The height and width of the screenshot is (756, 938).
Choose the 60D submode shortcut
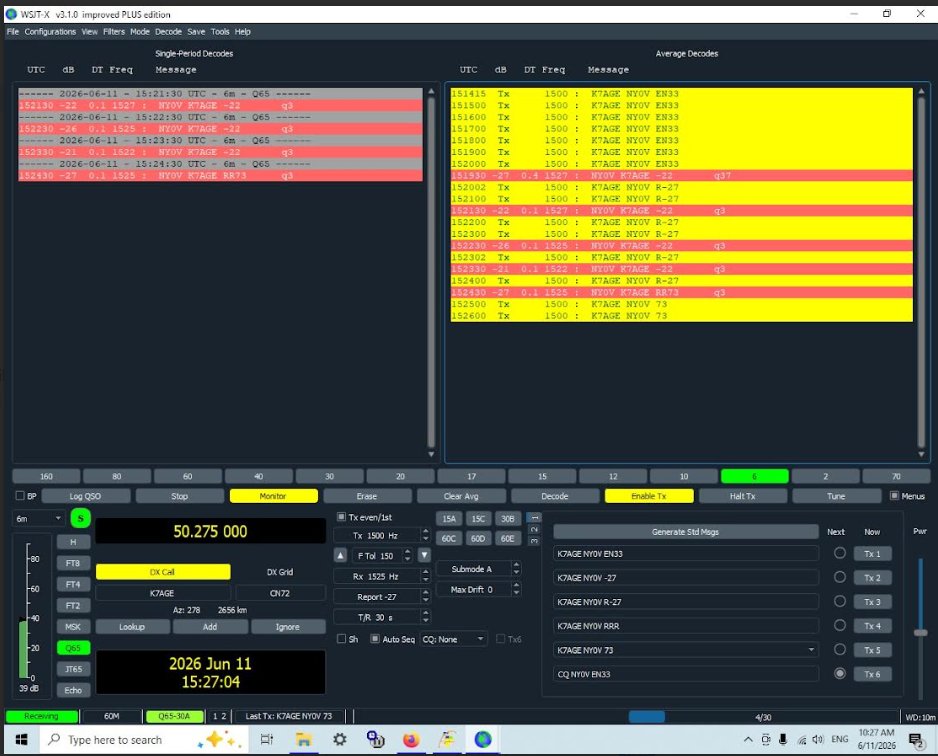[x=478, y=538]
